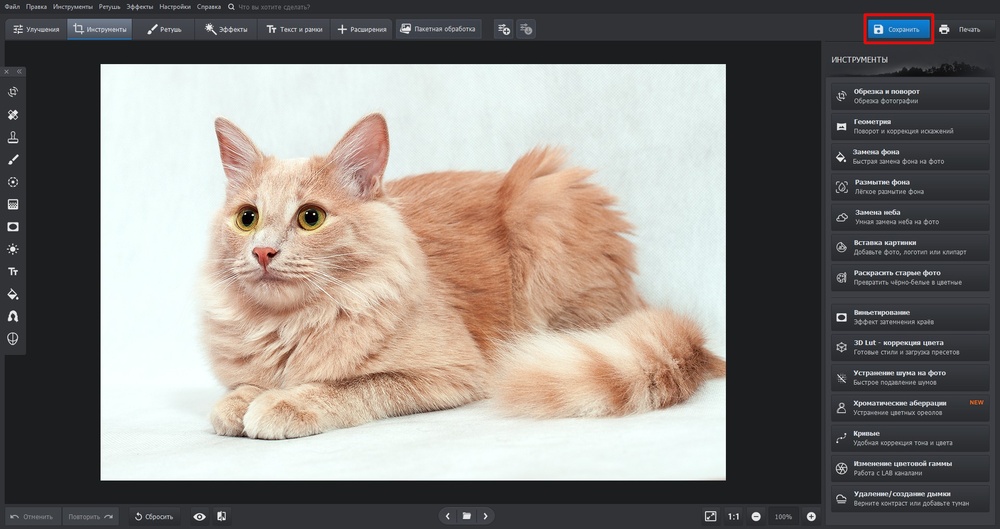Go to previous photo with left chevron
This screenshot has width=1000, height=529.
coord(447,516)
